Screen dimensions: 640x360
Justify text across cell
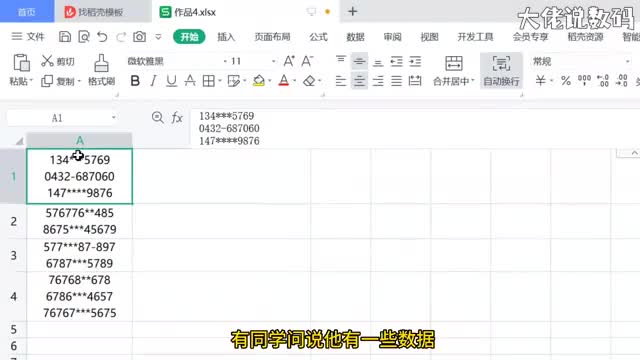coord(396,81)
